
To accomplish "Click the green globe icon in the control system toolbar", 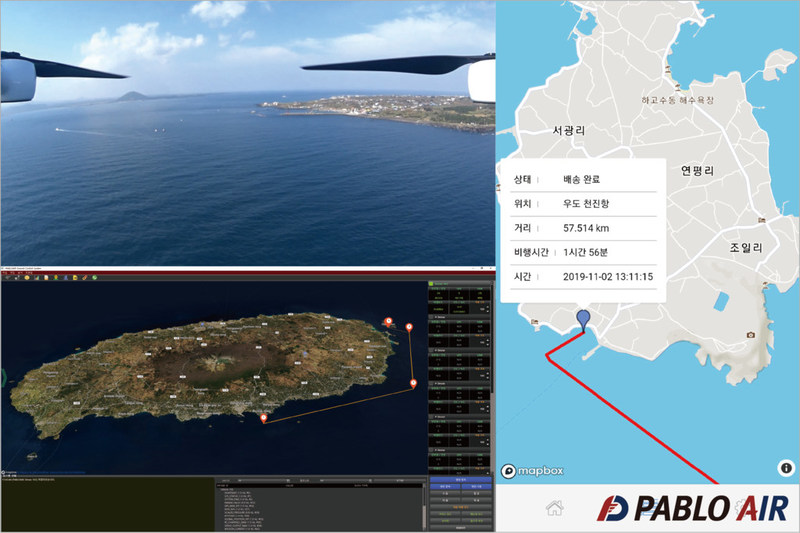I will pyautogui.click(x=94, y=277).
